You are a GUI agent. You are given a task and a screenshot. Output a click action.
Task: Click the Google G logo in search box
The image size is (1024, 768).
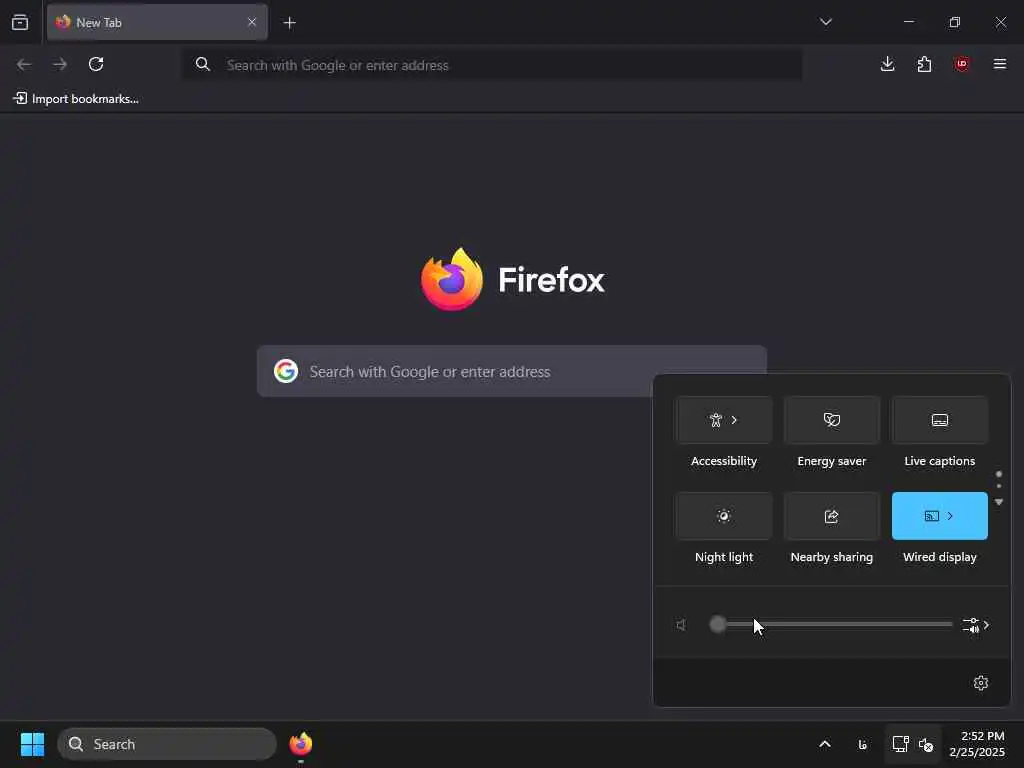pos(285,371)
